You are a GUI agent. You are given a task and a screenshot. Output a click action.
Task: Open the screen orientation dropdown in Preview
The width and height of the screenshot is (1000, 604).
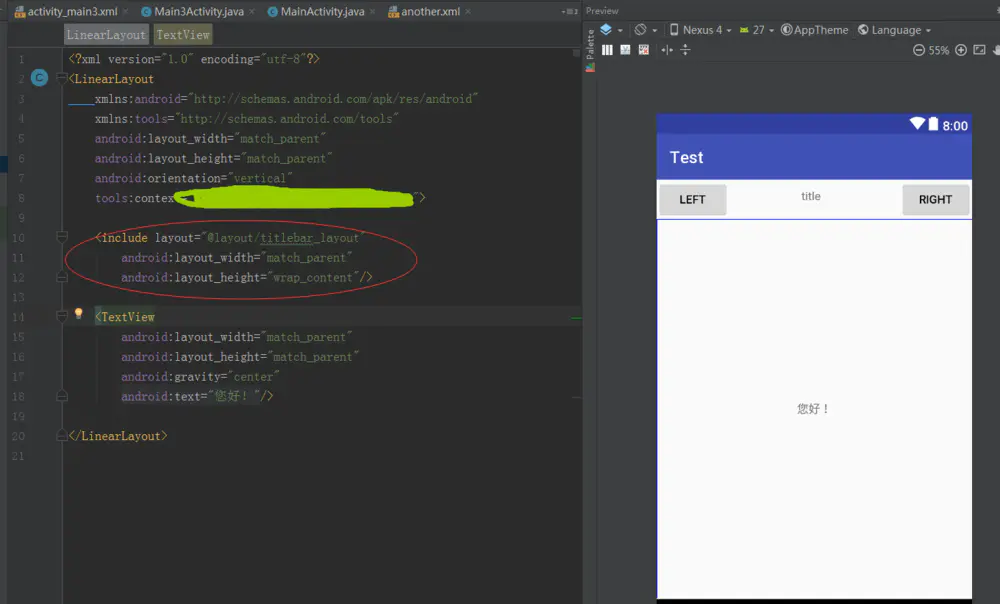point(645,29)
